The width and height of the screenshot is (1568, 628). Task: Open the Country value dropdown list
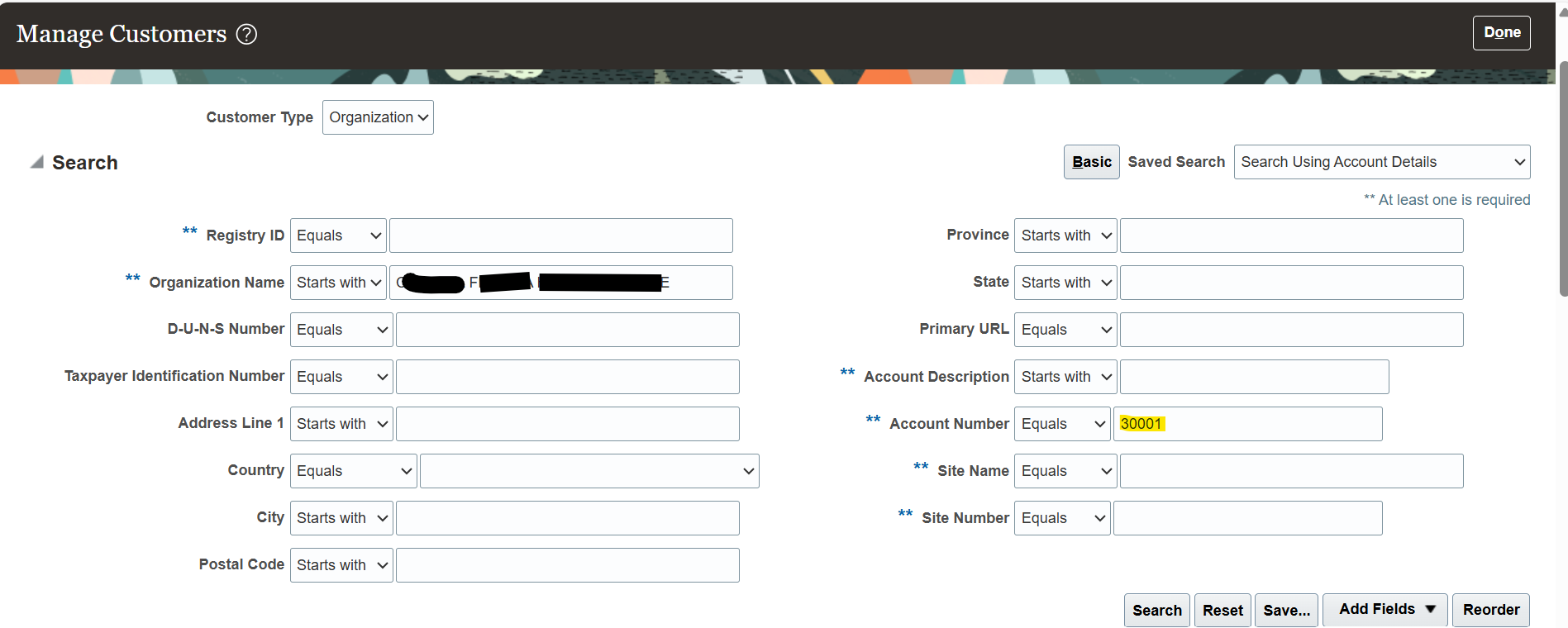click(589, 471)
